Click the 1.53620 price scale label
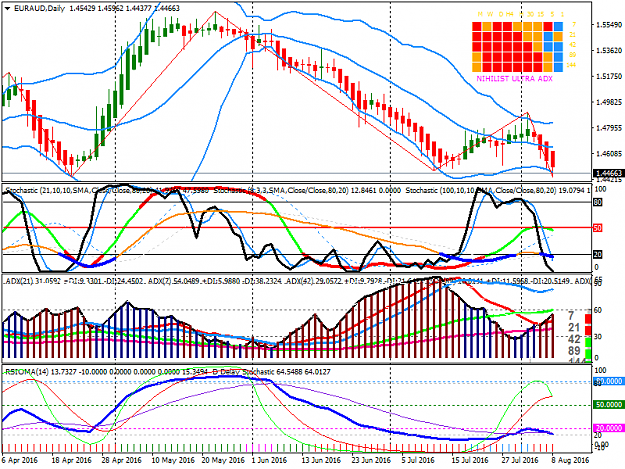 tap(609, 51)
